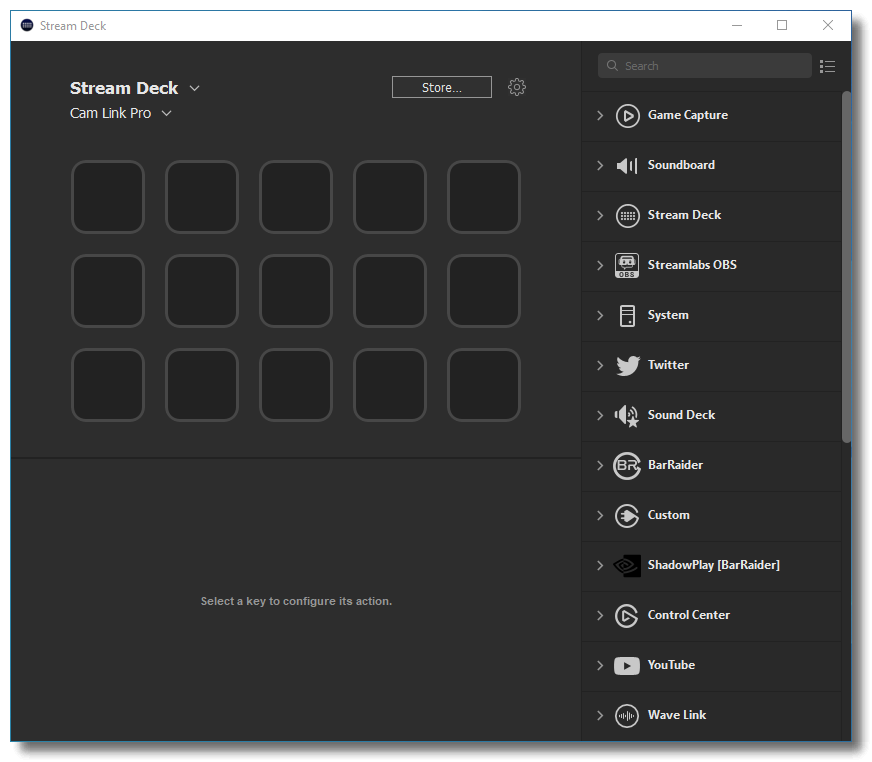The width and height of the screenshot is (872, 762).
Task: Select the bottom-left empty key slot
Action: tap(108, 385)
